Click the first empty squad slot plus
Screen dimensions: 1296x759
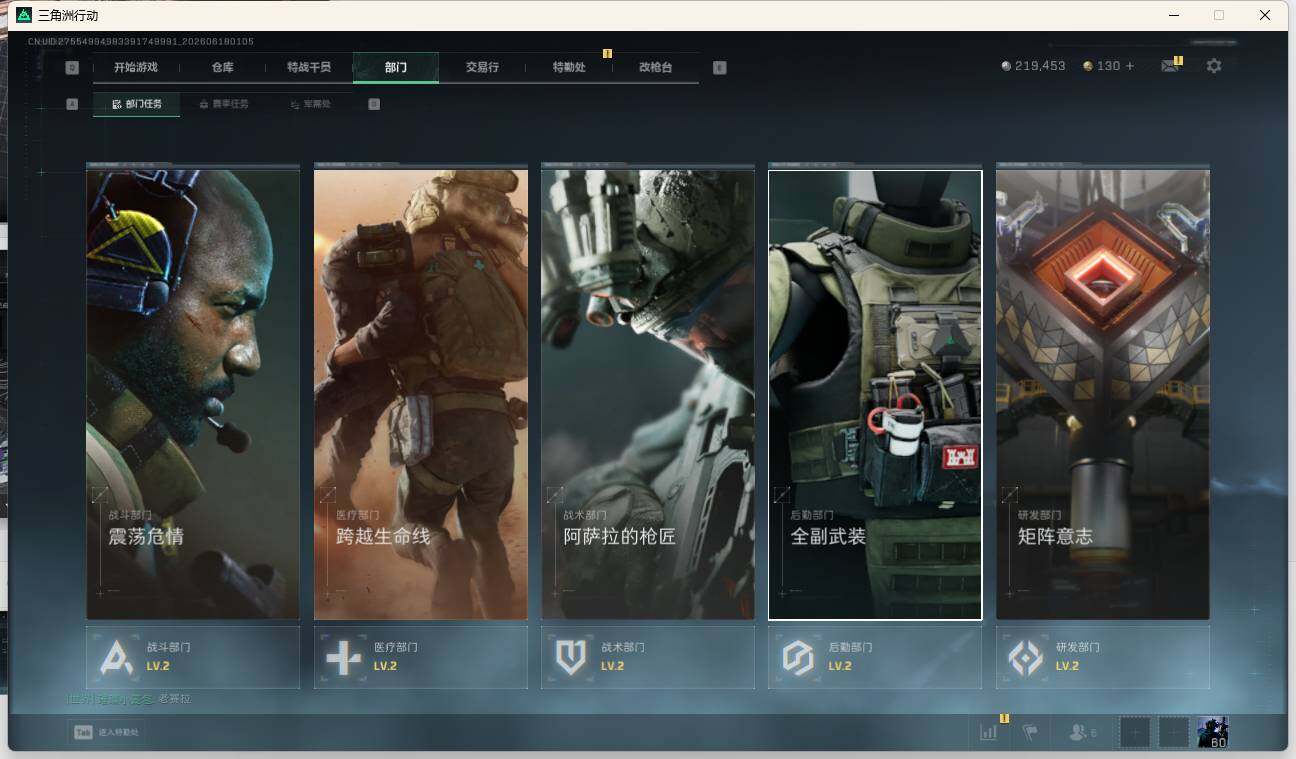click(1134, 732)
